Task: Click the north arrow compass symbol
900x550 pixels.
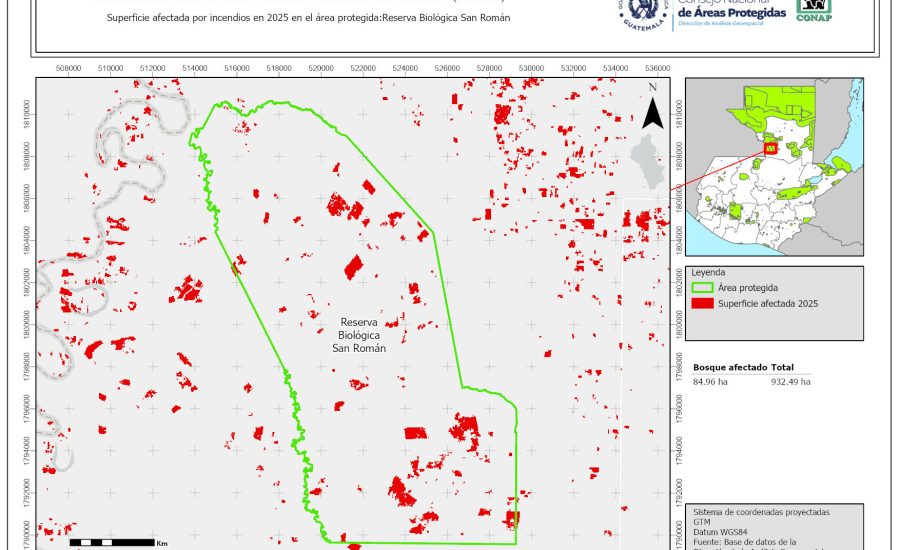Action: coord(652,107)
